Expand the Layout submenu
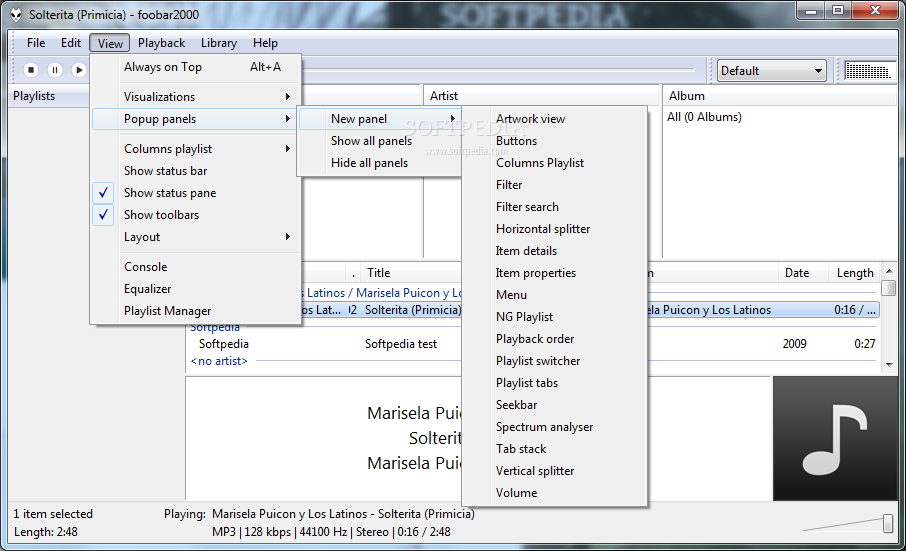The height and width of the screenshot is (551, 906). [x=196, y=237]
